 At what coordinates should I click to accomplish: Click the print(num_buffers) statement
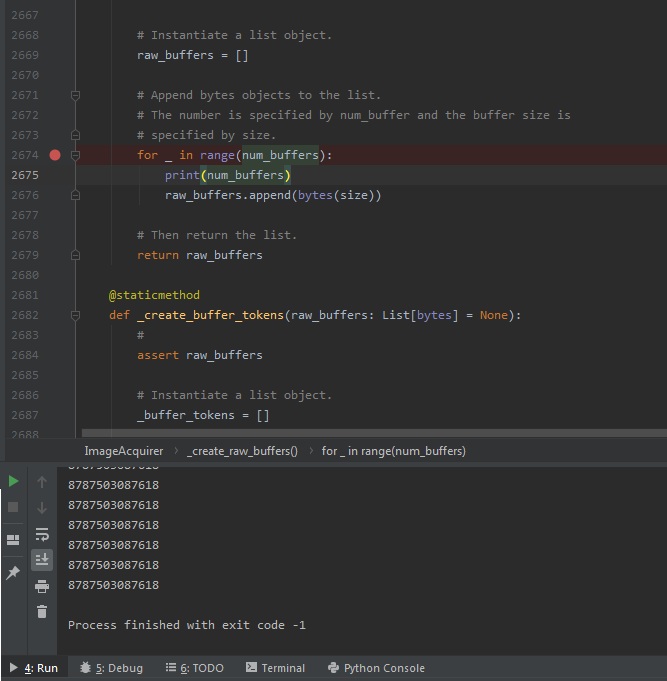click(228, 175)
